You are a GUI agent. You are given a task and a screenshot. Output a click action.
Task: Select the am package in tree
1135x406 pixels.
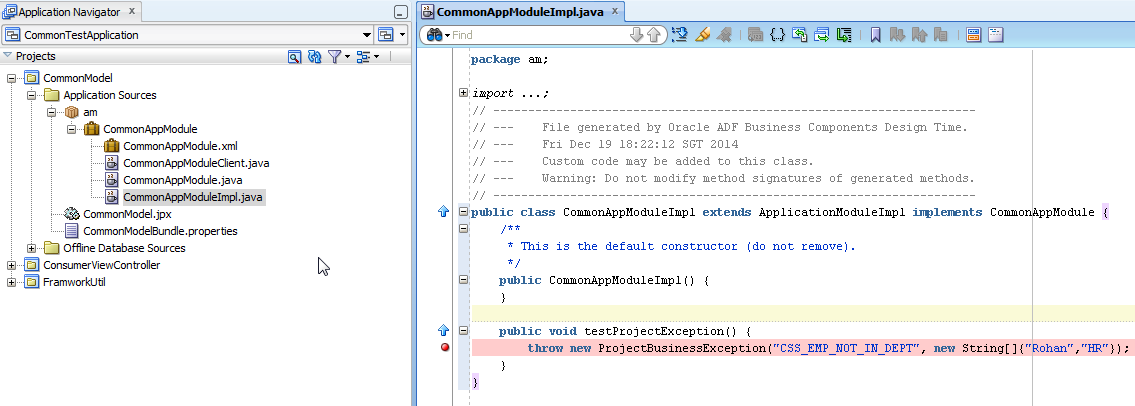click(90, 112)
